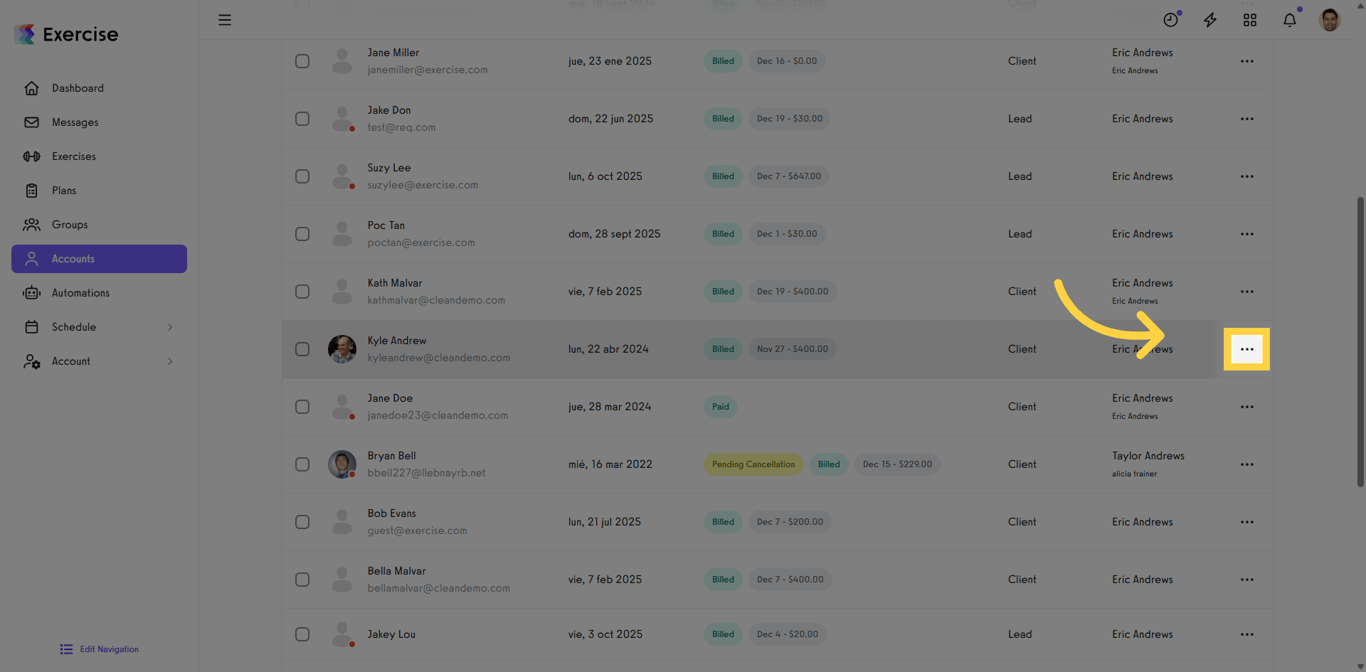This screenshot has width=1366, height=672.
Task: Open Kyle Andrew's profile photo
Action: pos(342,349)
